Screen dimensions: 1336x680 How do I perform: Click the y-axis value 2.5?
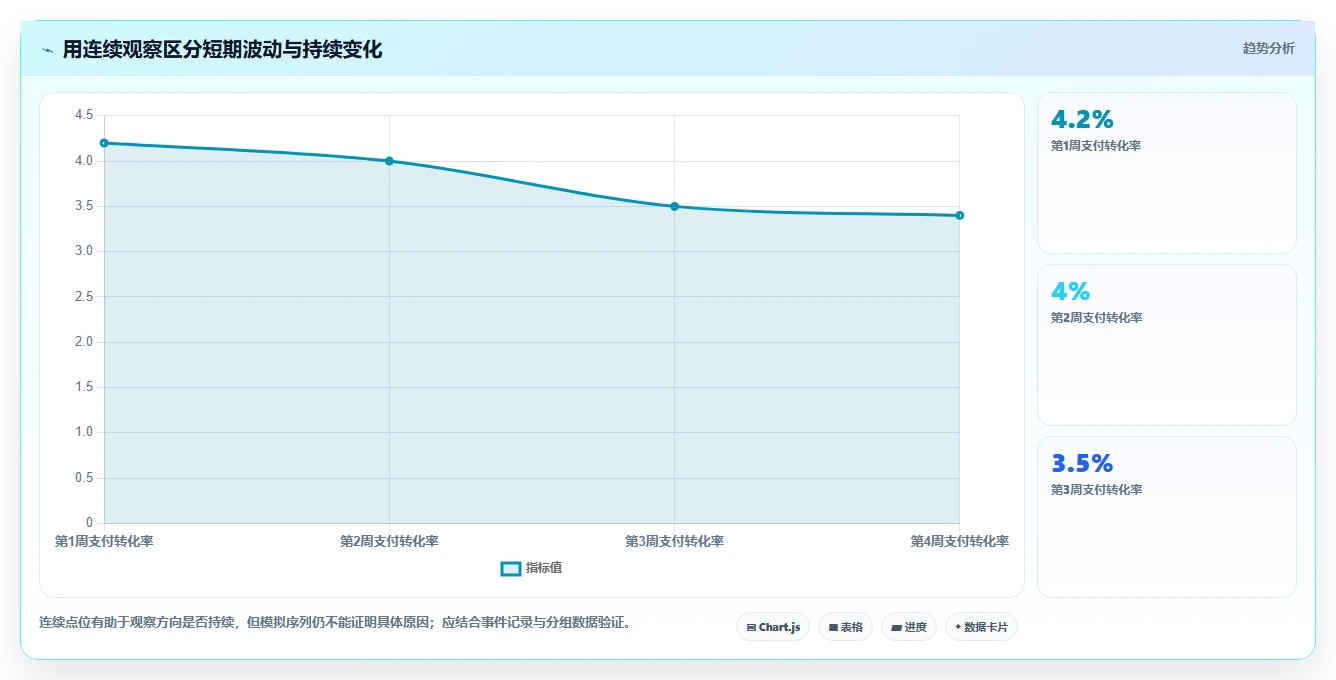click(84, 297)
